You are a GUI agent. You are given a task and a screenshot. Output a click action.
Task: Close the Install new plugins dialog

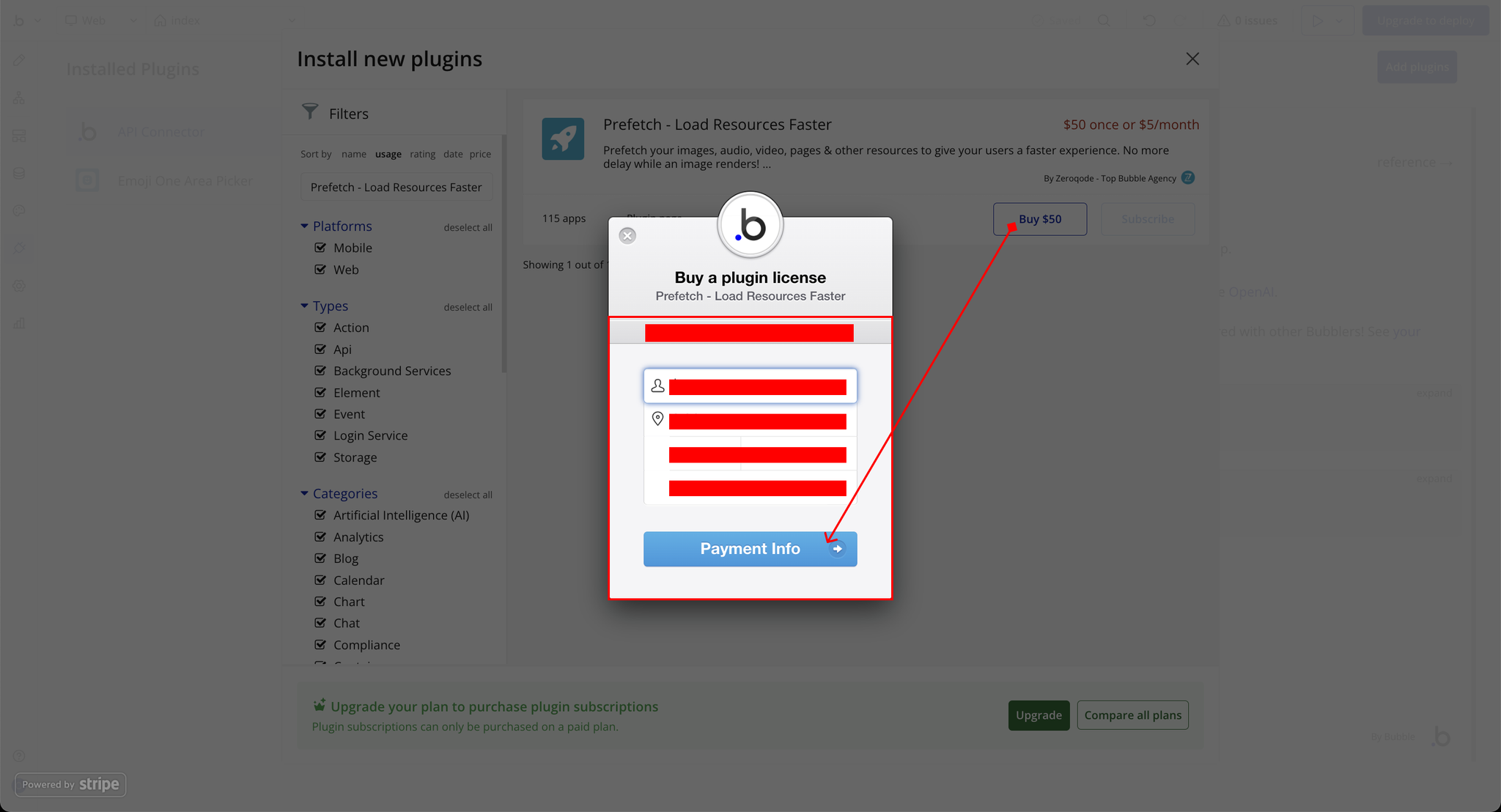coord(1192,59)
